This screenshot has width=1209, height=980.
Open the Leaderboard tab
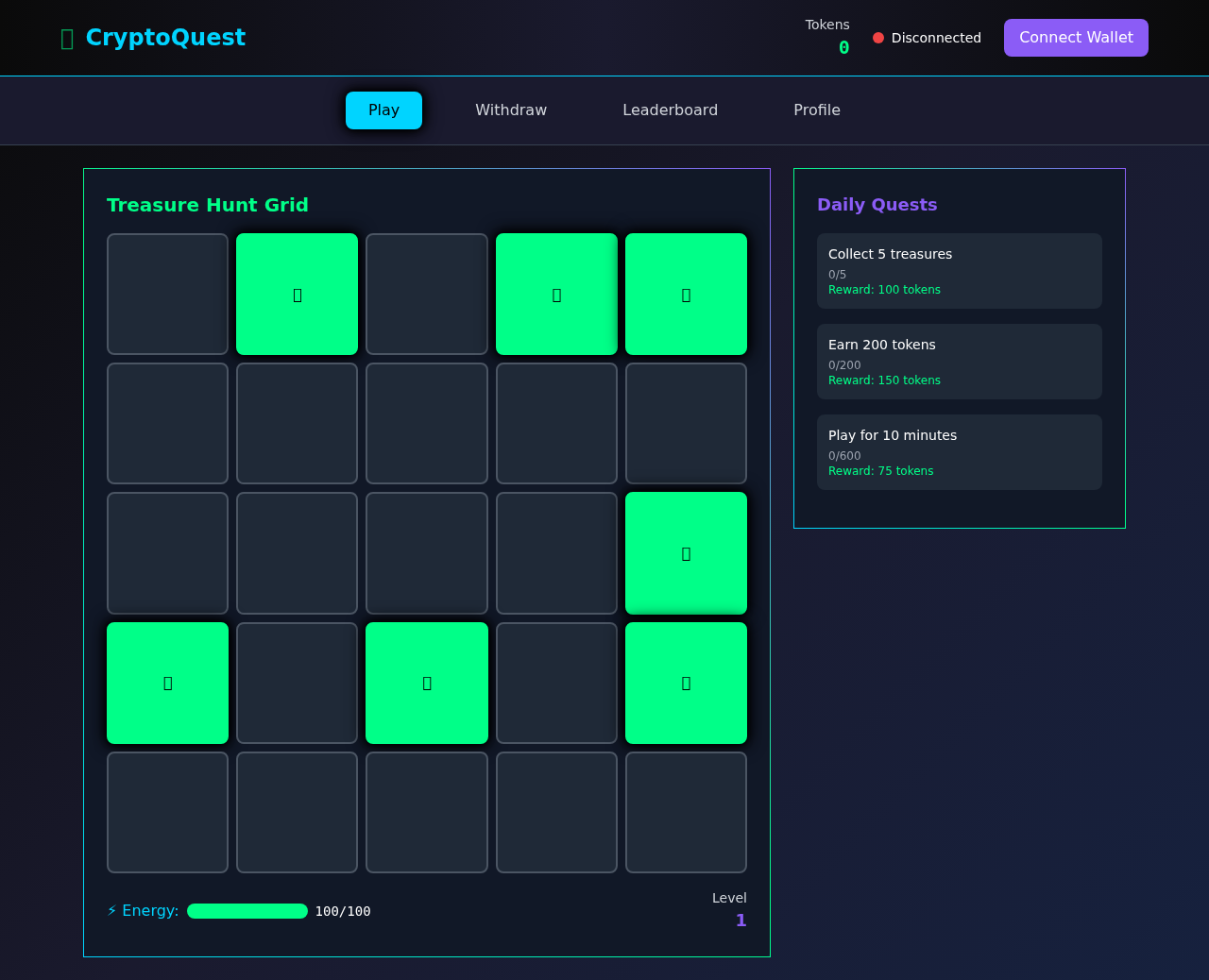[670, 110]
